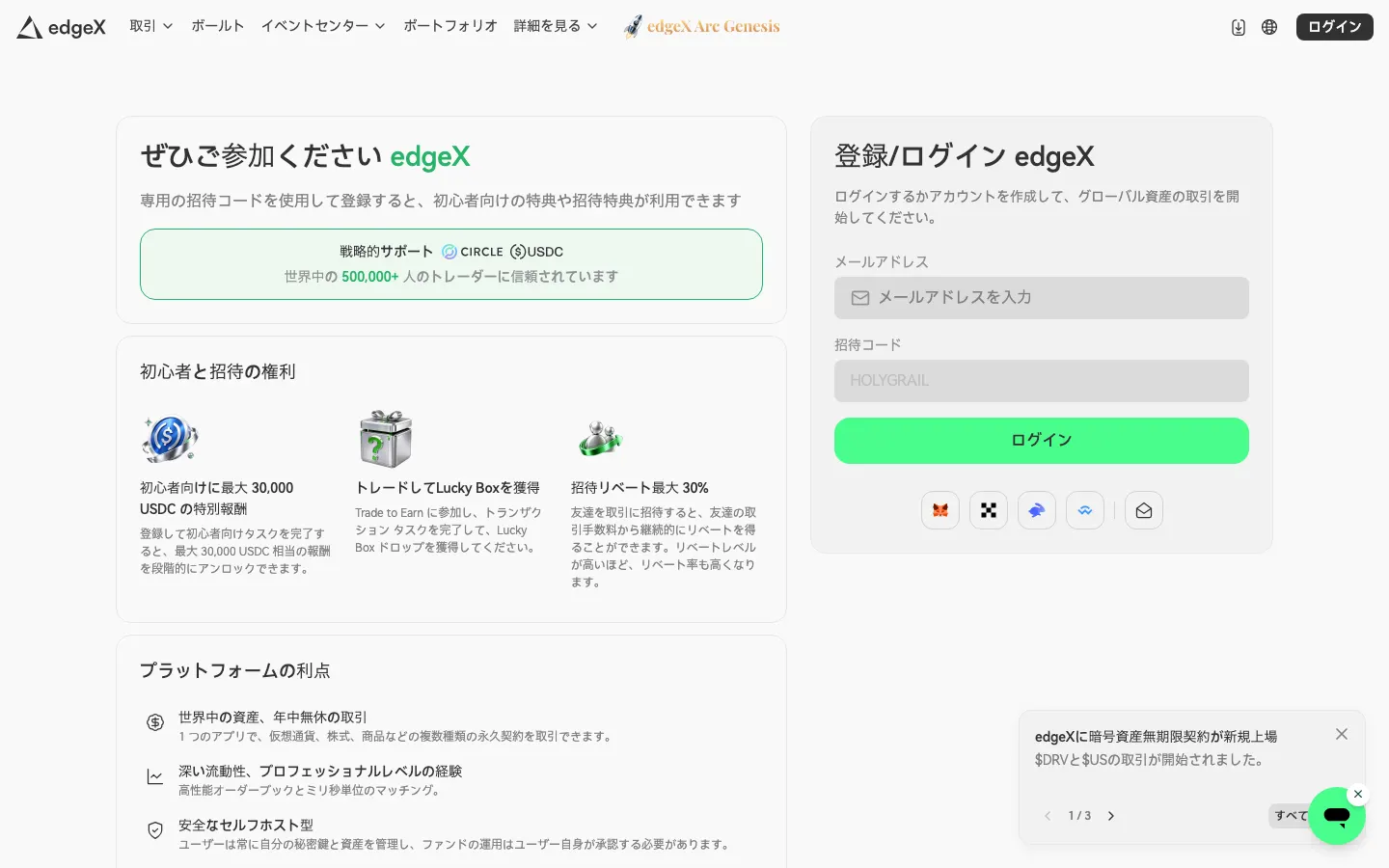The height and width of the screenshot is (868, 1389).
Task: Dismiss the chat bubble small close icon
Action: pos(1358,795)
